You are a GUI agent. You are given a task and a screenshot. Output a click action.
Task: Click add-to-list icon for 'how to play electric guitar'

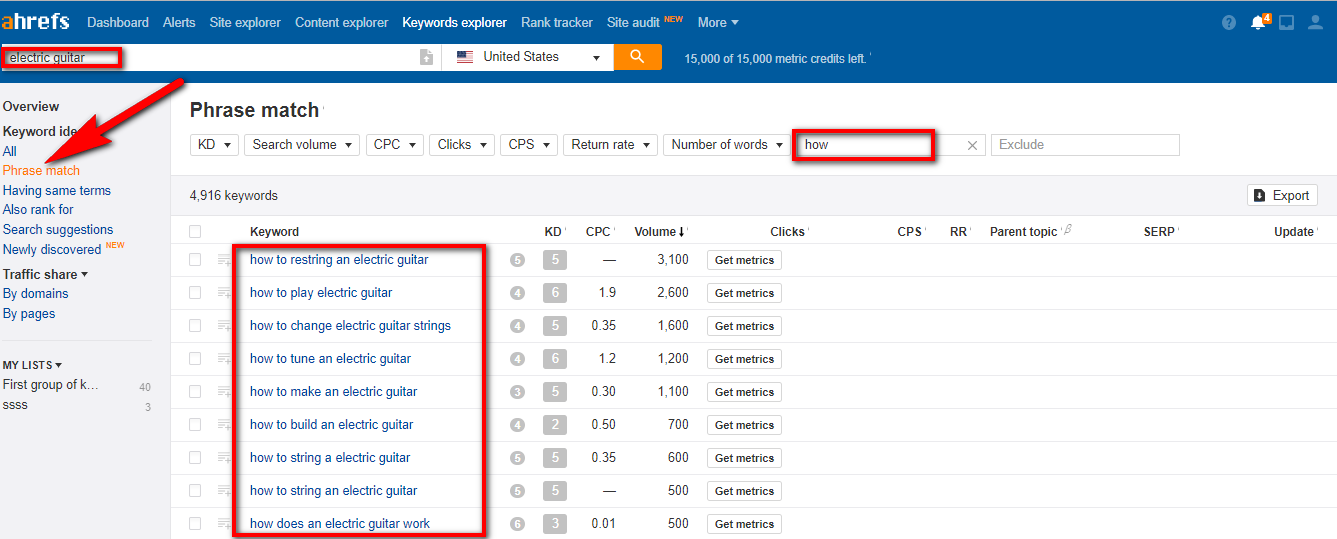click(225, 293)
